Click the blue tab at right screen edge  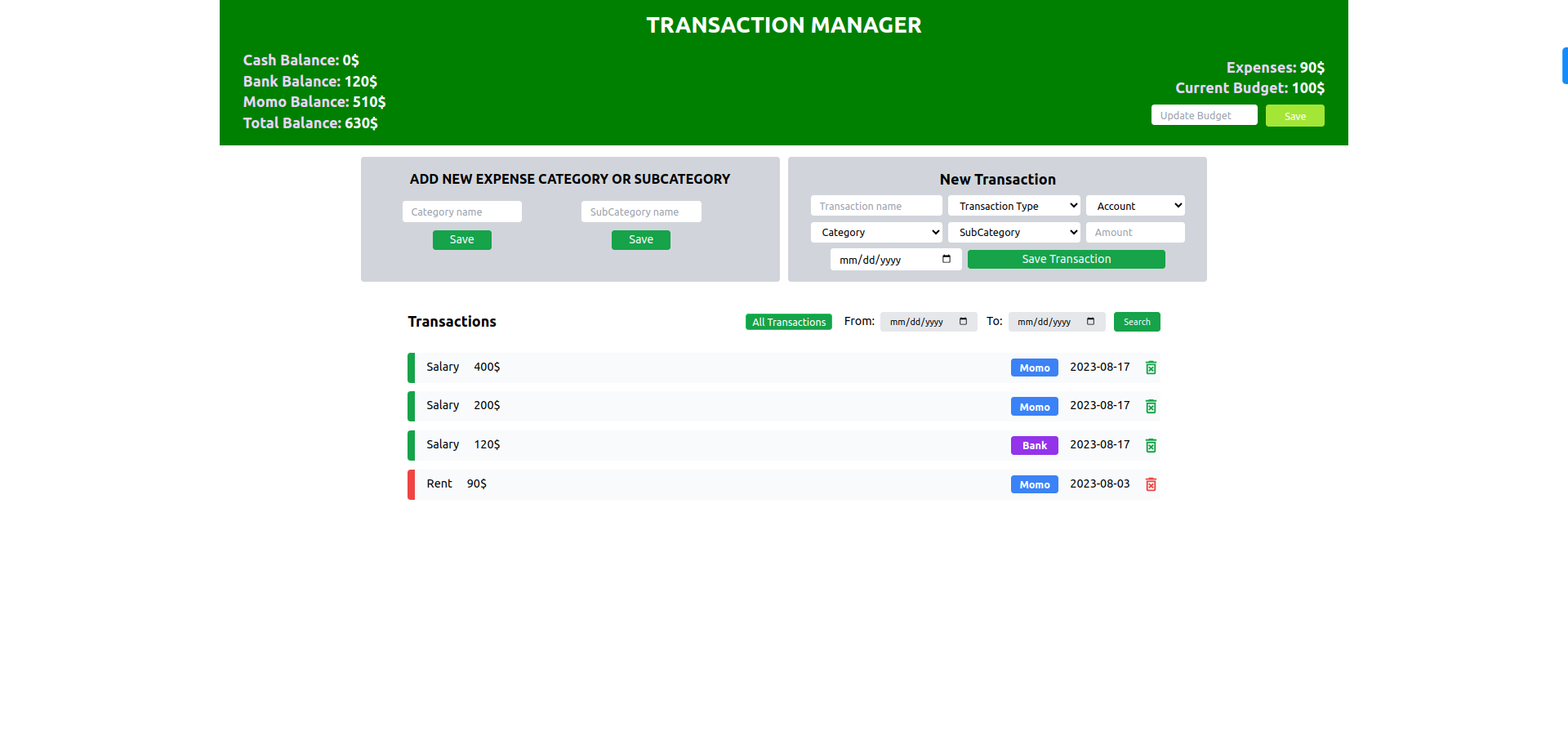click(1565, 65)
